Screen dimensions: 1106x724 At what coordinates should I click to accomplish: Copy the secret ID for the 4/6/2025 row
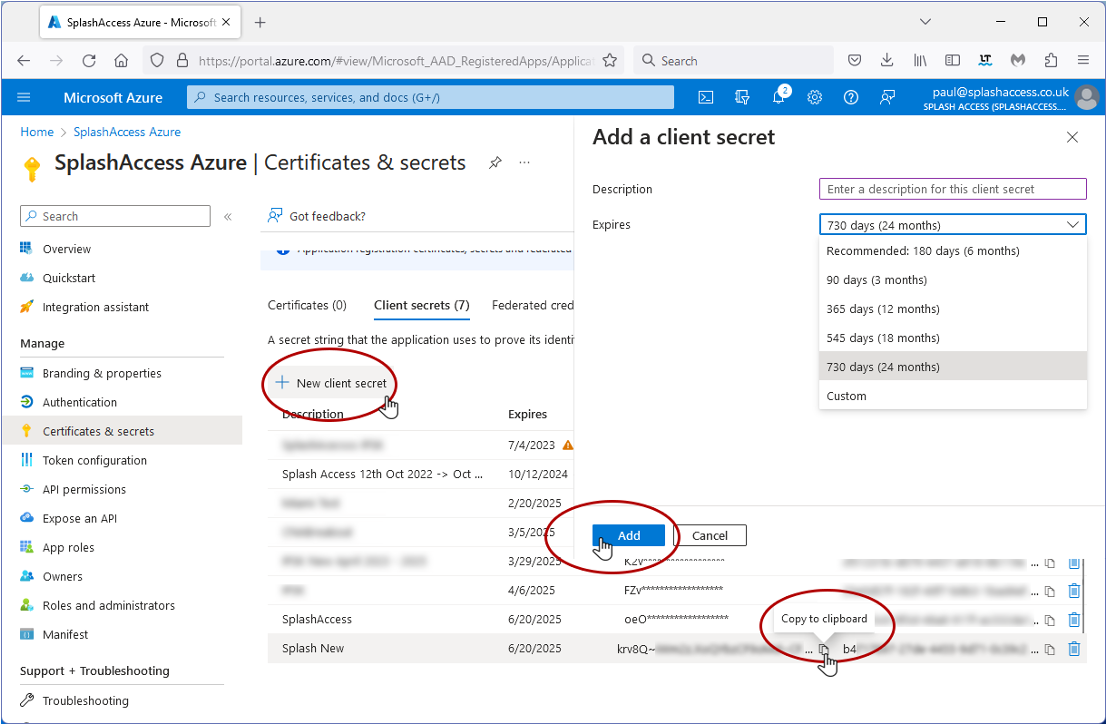pyautogui.click(x=1050, y=591)
